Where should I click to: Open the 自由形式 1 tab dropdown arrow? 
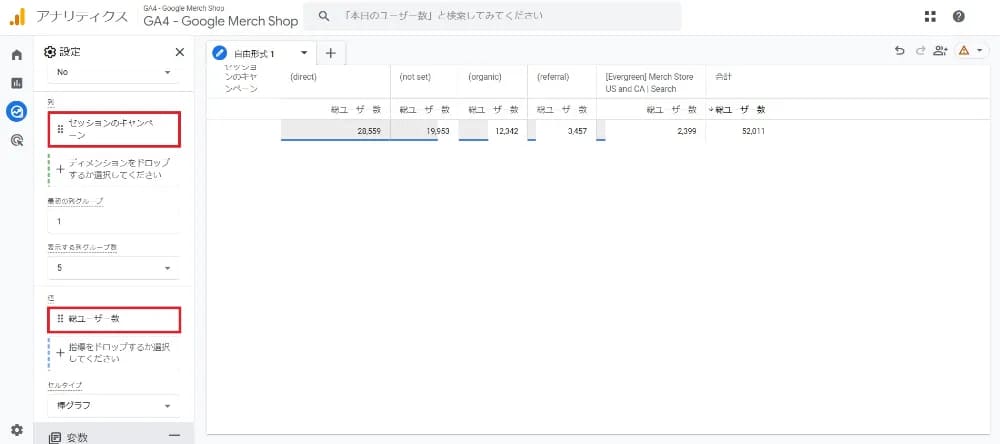point(304,53)
